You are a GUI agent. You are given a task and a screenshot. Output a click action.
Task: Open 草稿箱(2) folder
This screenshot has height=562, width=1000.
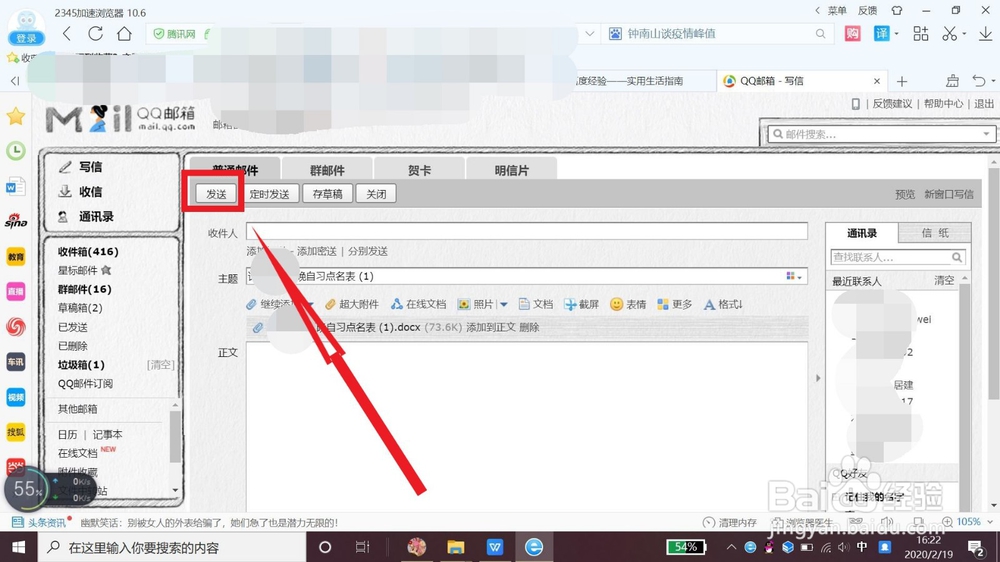[80, 308]
